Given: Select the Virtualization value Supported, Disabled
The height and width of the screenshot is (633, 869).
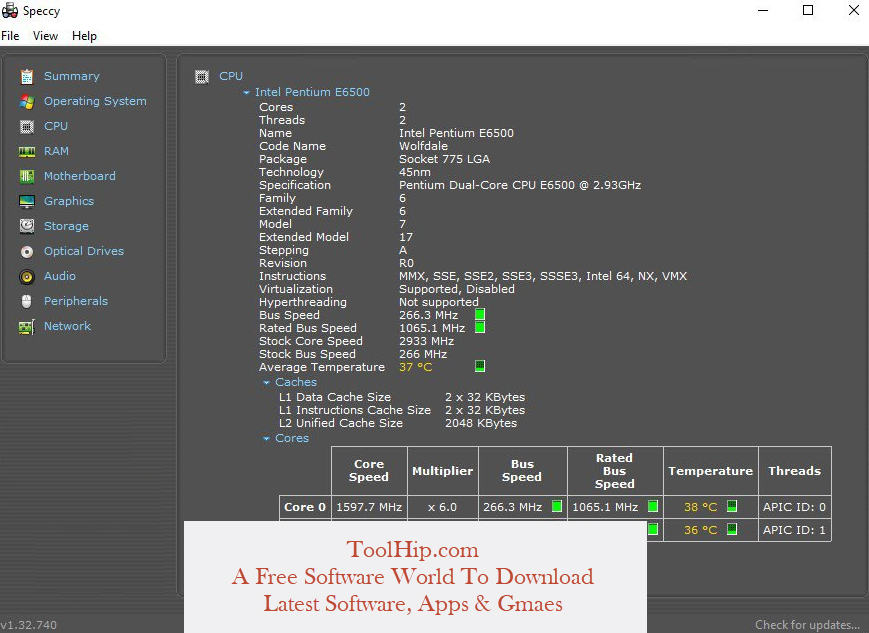Looking at the screenshot, I should (457, 289).
